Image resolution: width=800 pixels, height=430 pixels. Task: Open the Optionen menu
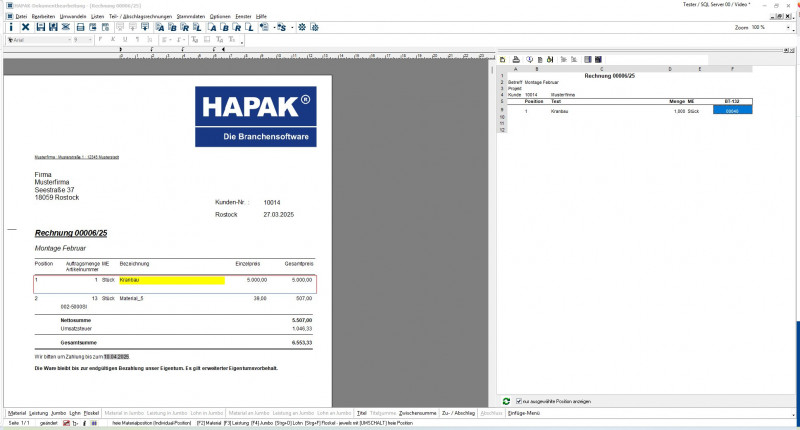pos(220,16)
